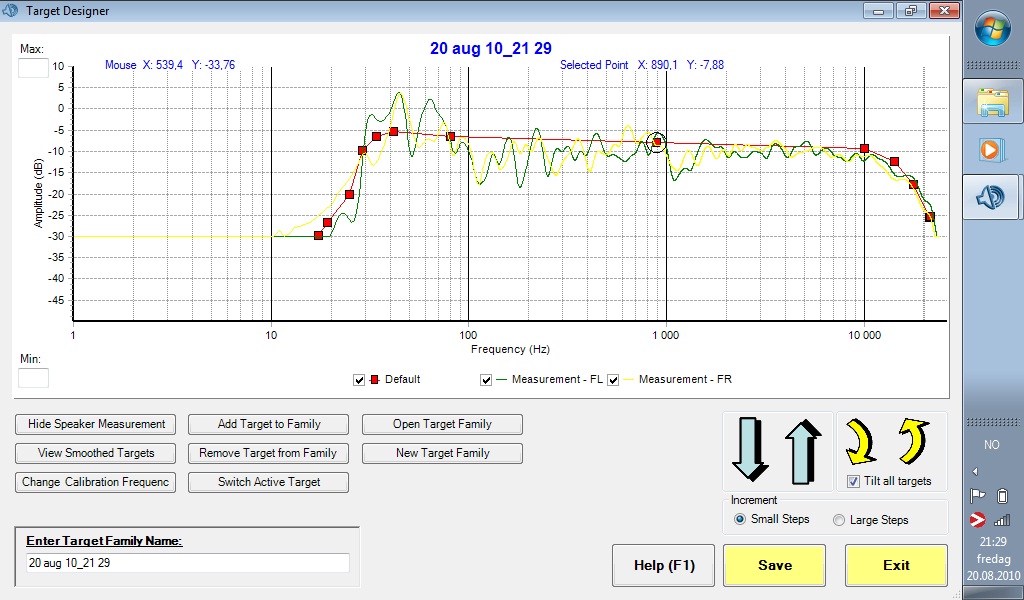This screenshot has height=600, width=1024.
Task: Click the Target Family Name text field
Action: coord(188,563)
